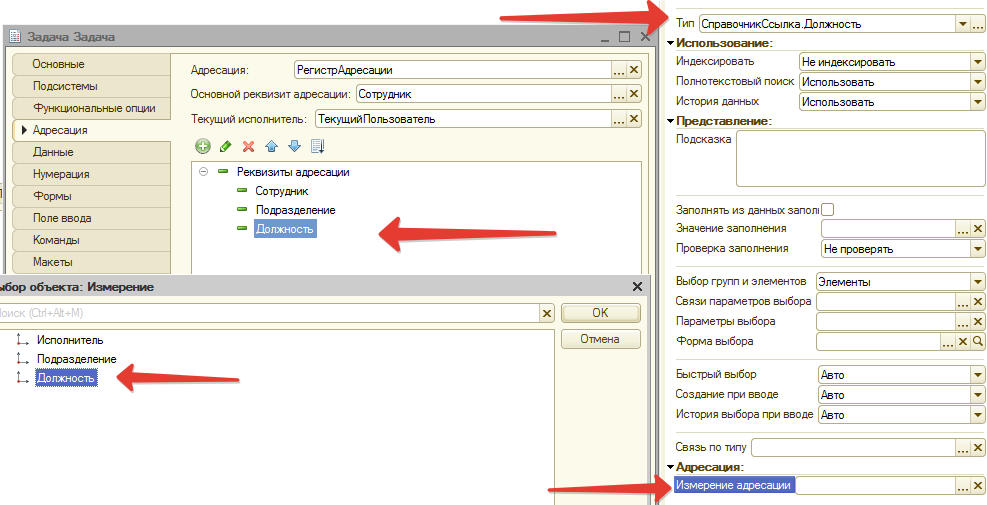Image resolution: width=987 pixels, height=505 pixels.
Task: Open the История данных dropdown
Action: click(978, 101)
